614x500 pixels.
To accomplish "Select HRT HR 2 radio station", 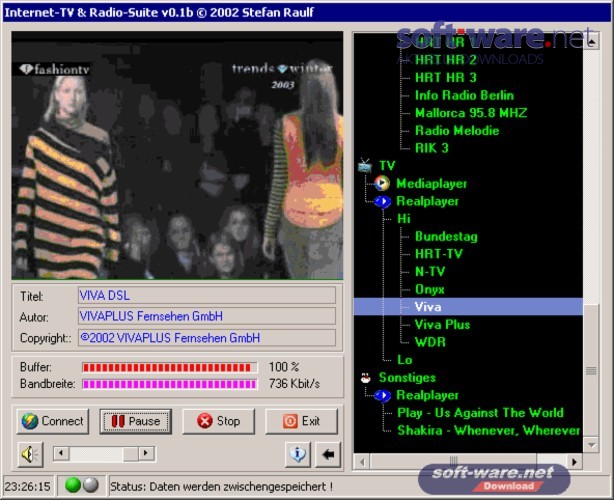I will (x=446, y=60).
